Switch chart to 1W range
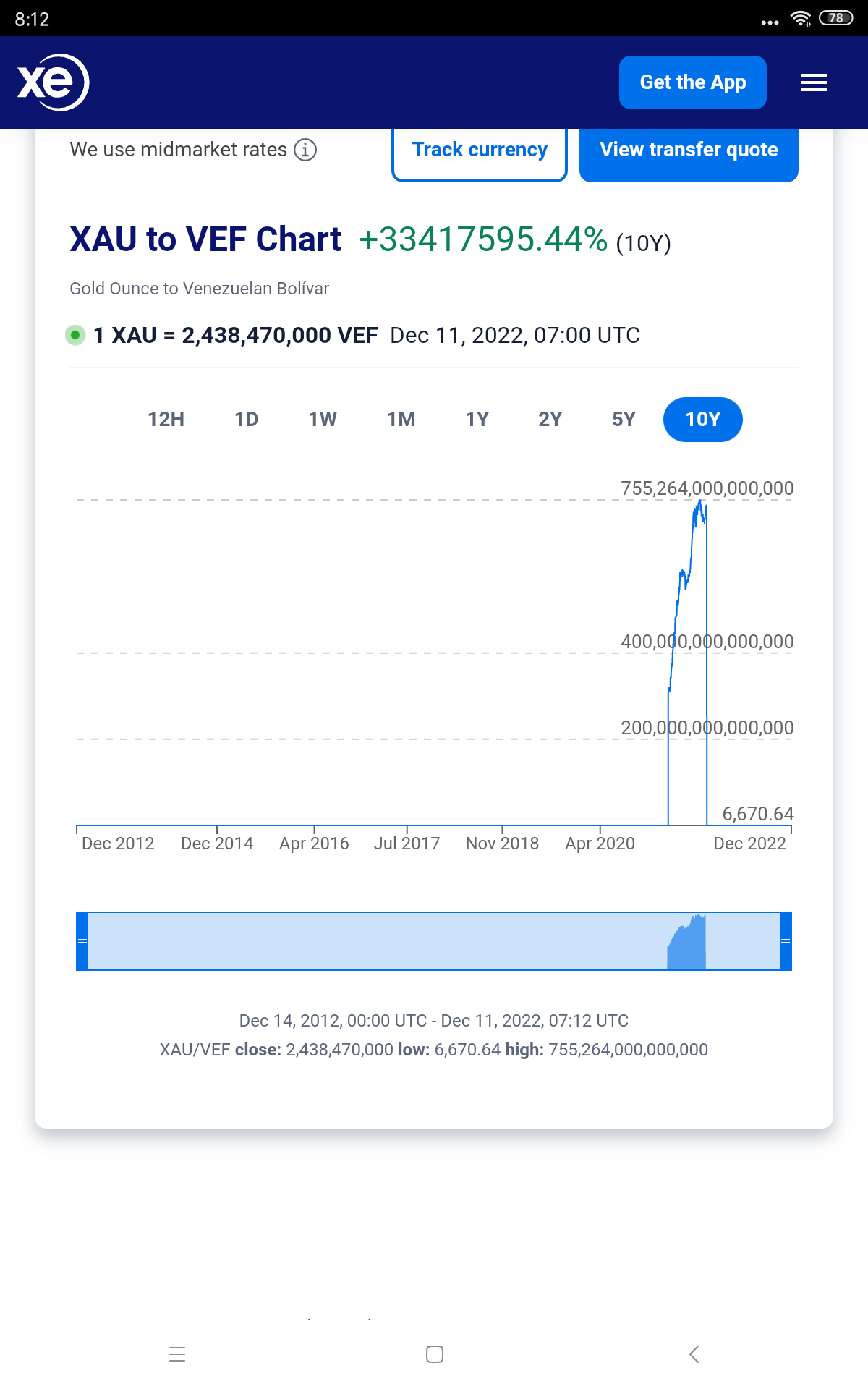Viewport: 868px width, 1389px height. tap(323, 420)
